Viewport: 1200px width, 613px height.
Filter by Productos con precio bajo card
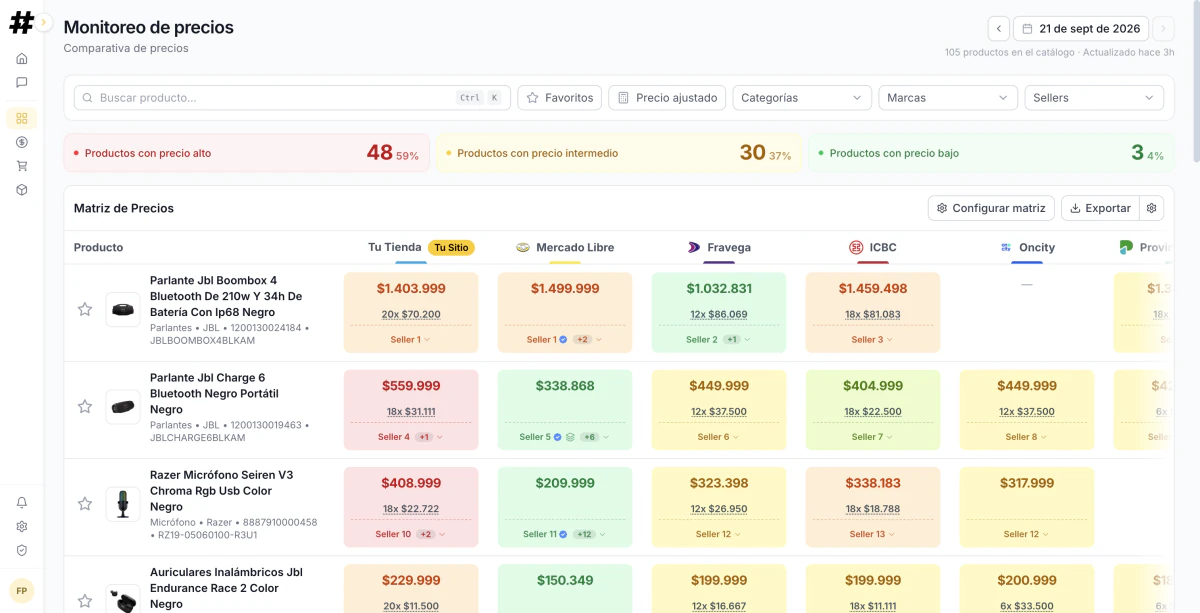click(x=991, y=153)
